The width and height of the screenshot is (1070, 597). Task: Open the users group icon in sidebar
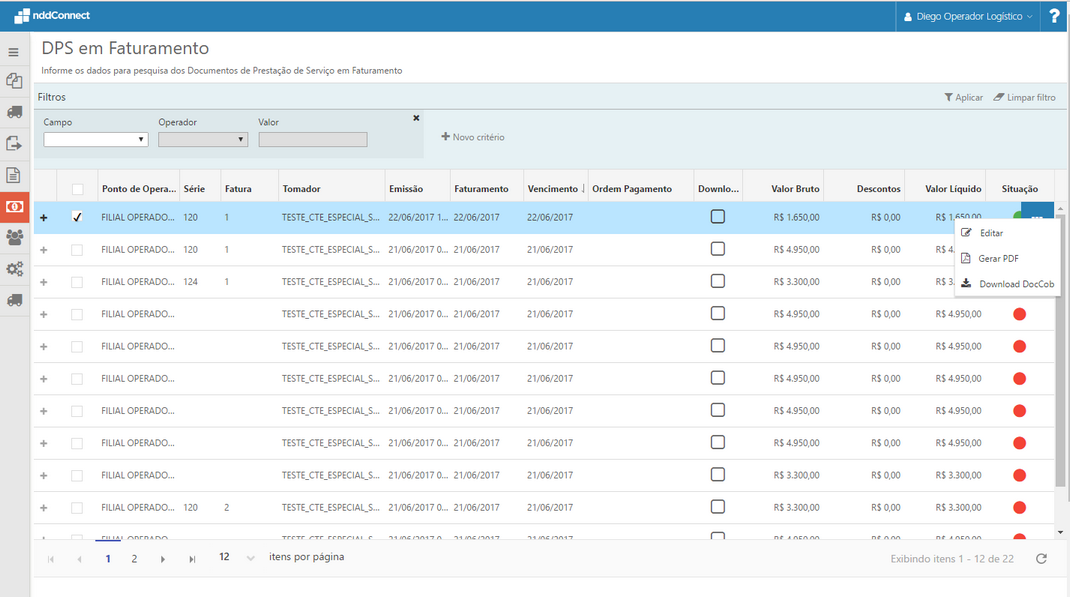click(x=14, y=237)
